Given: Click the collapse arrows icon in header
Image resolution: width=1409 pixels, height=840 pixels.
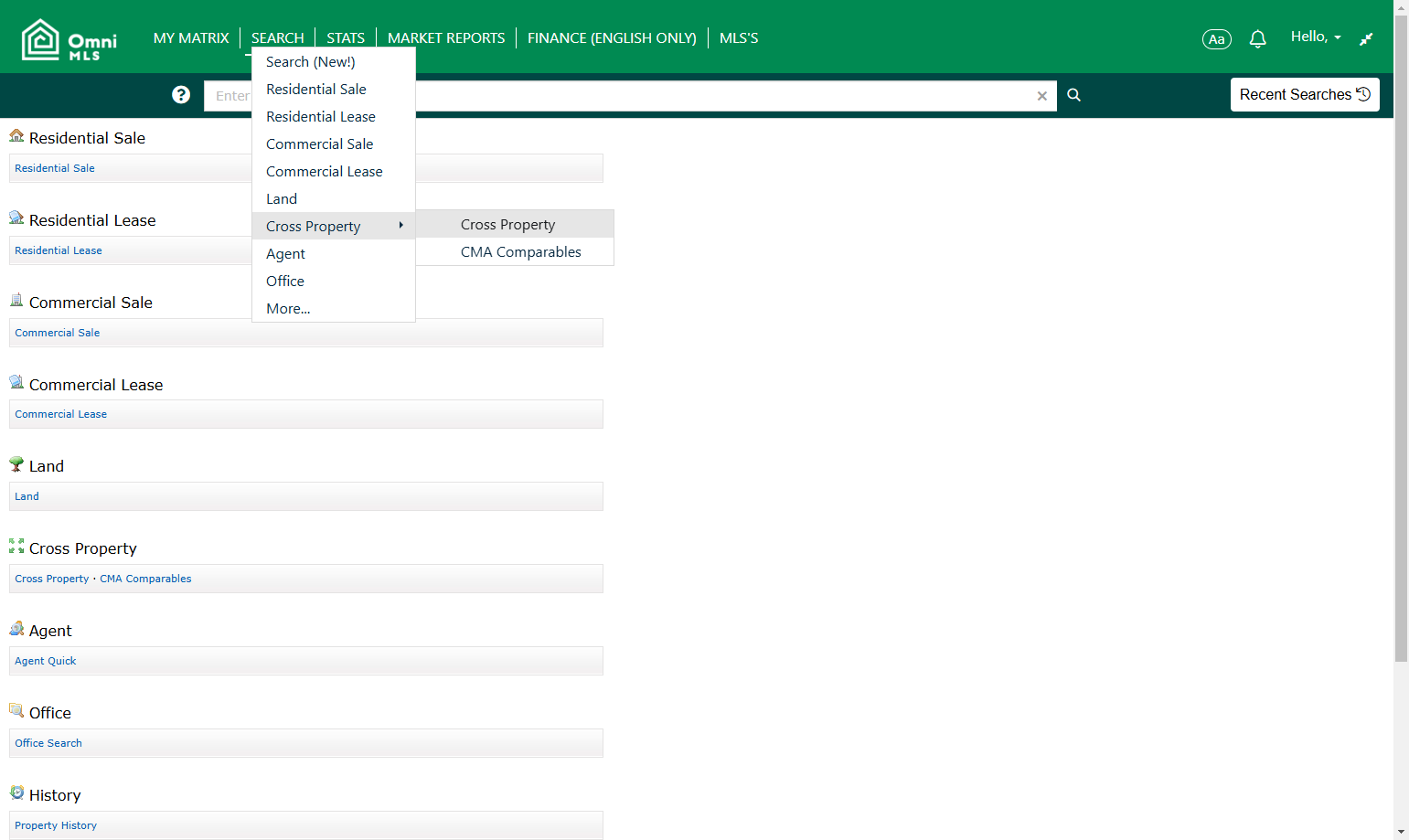Looking at the screenshot, I should tap(1366, 38).
